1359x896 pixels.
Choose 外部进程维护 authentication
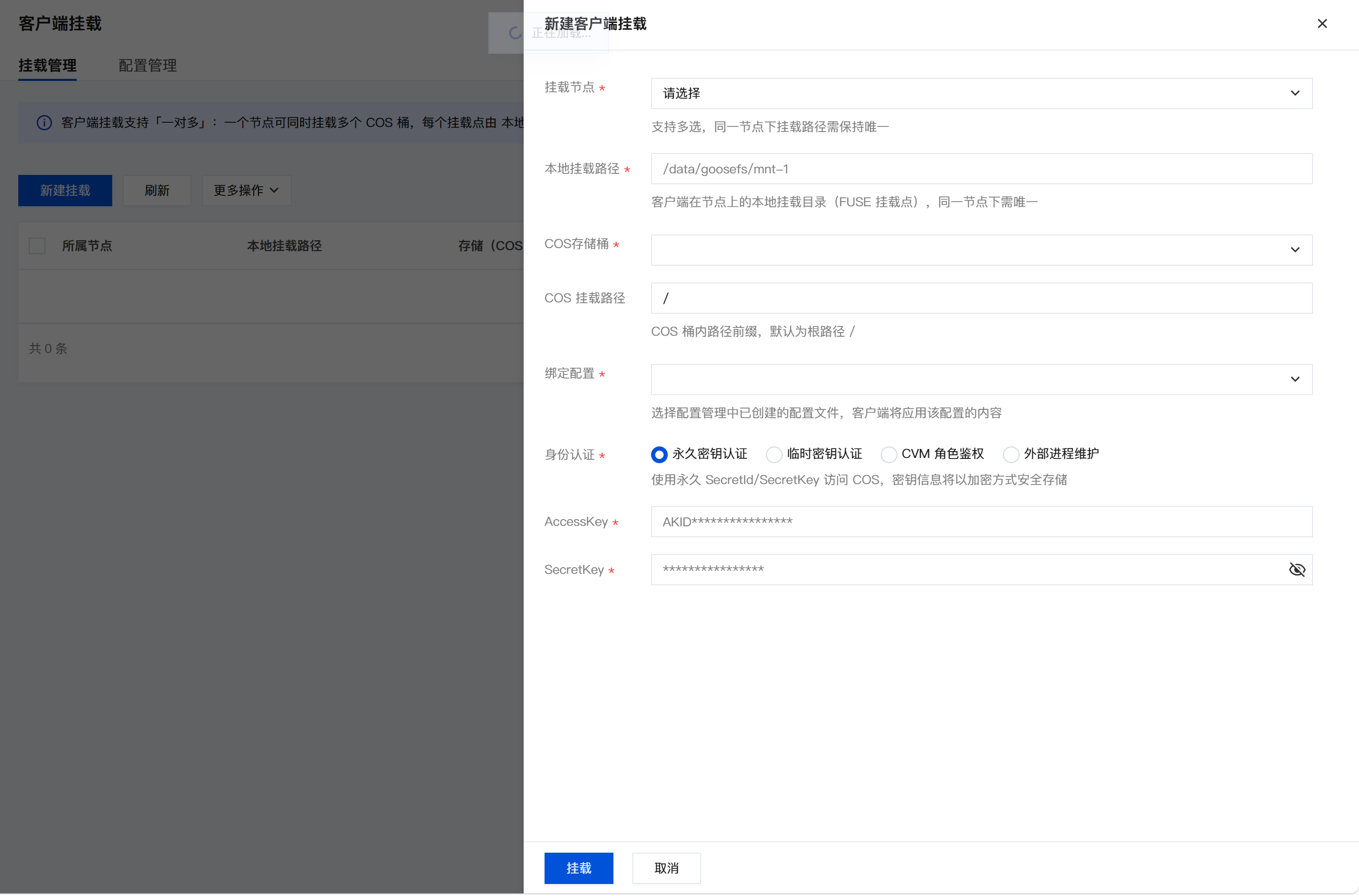1011,454
